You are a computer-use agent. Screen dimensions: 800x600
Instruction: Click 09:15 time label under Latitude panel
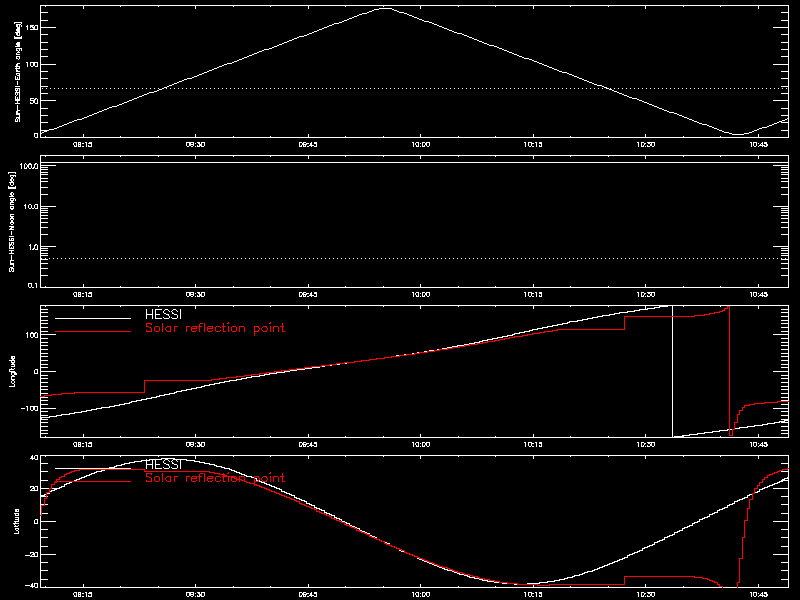pyautogui.click(x=83, y=594)
